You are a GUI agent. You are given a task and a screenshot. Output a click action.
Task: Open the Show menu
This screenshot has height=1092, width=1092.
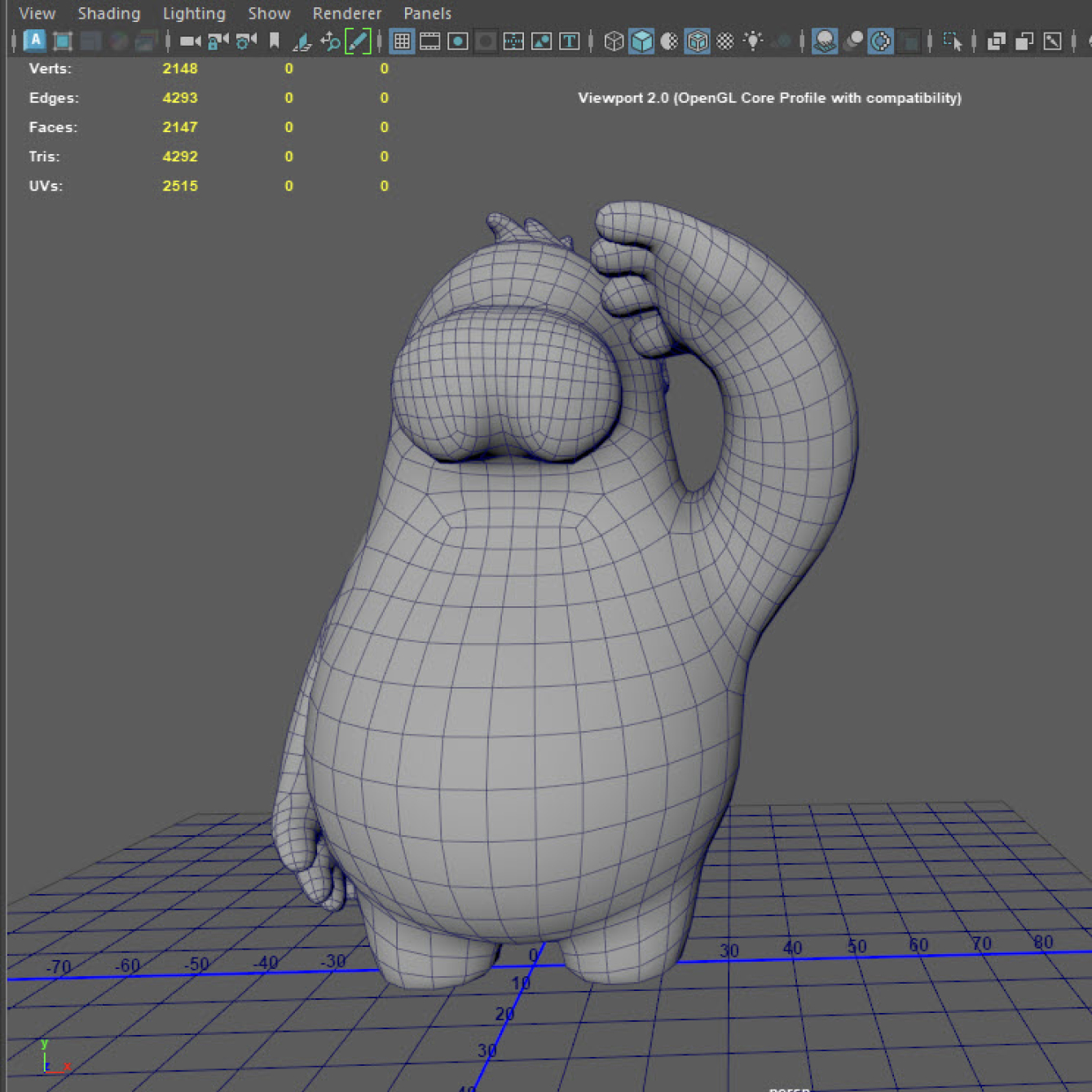tap(269, 13)
